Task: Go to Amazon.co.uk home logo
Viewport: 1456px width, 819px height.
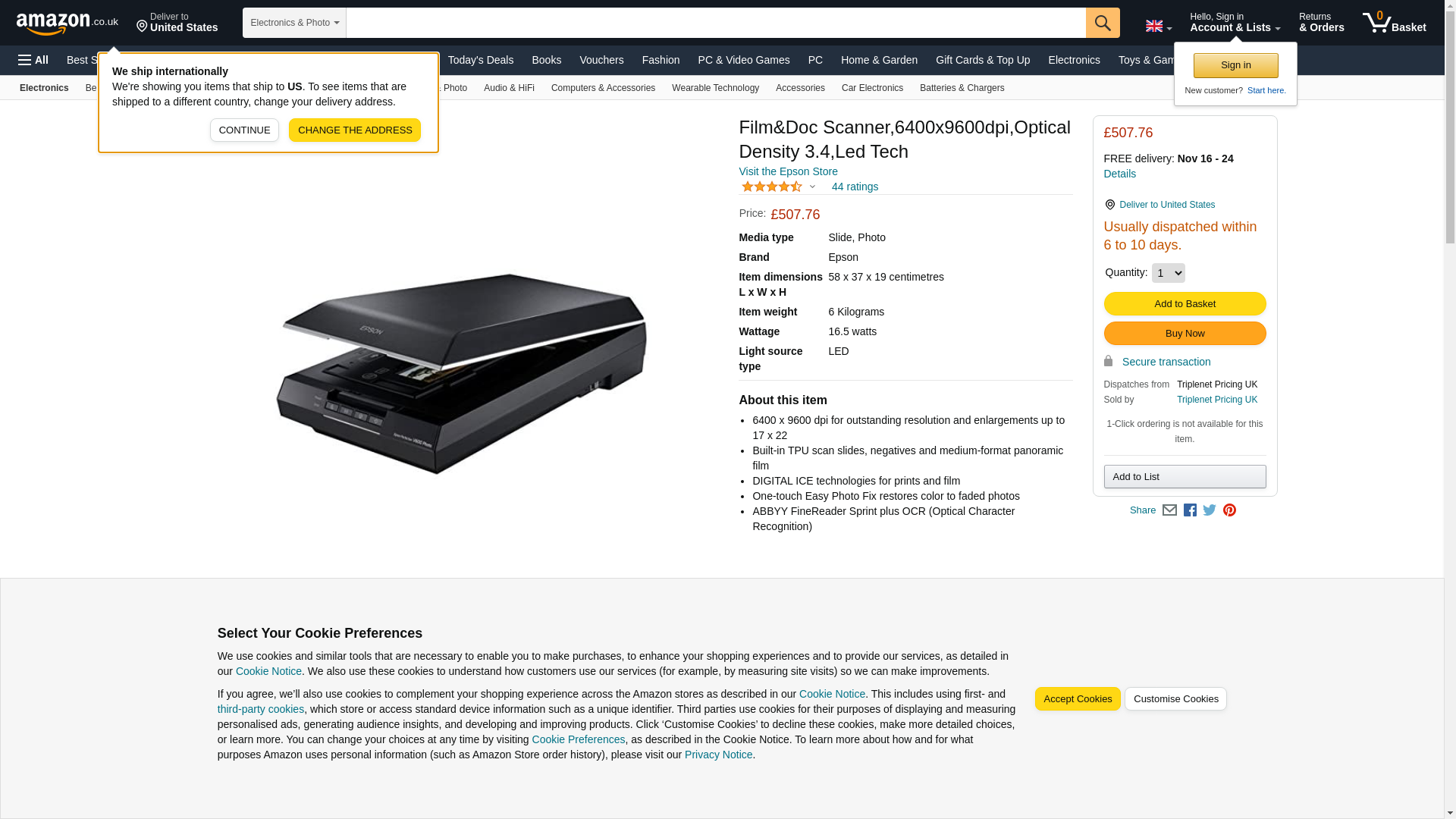Action: coord(67,23)
